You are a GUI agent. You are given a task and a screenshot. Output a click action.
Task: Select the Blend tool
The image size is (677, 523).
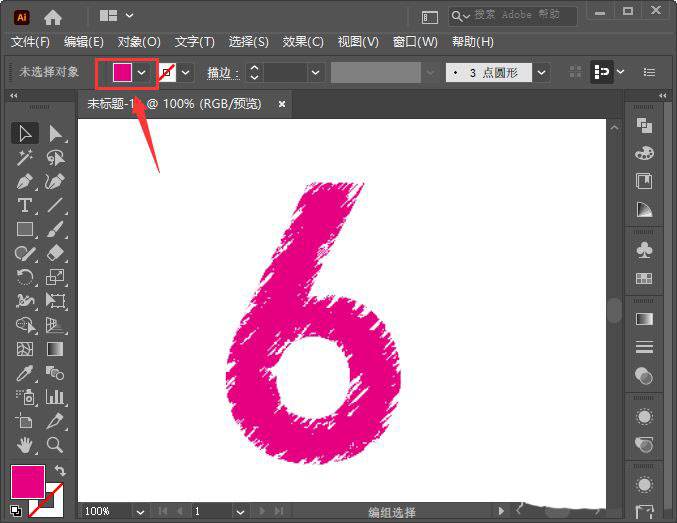(55, 373)
